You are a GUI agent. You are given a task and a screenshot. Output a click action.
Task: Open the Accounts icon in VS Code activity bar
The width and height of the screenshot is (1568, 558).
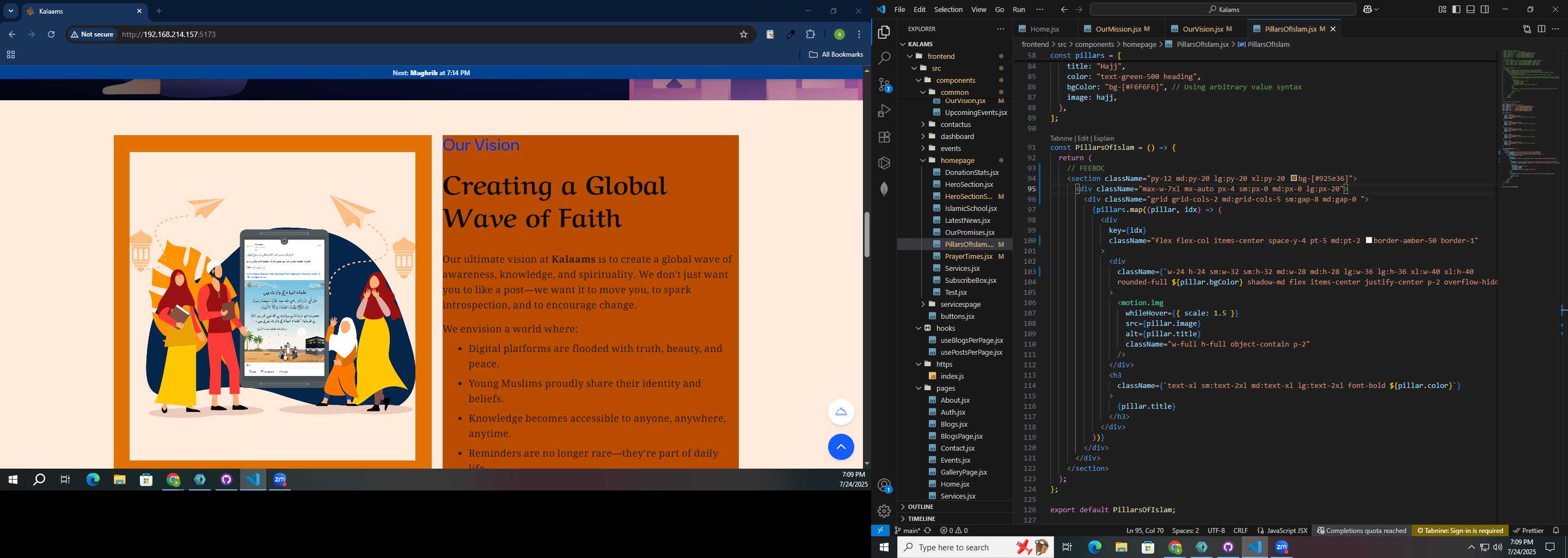pyautogui.click(x=884, y=486)
